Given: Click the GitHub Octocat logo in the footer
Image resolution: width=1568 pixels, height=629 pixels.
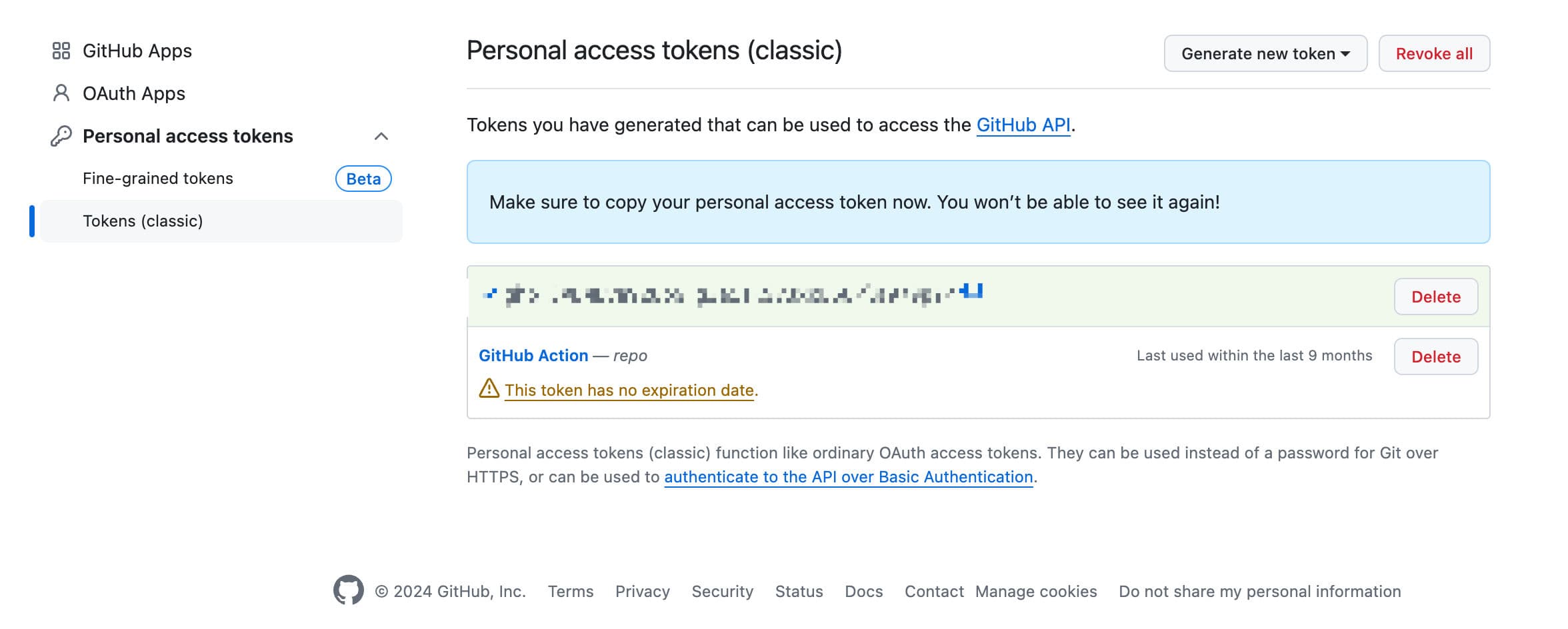Looking at the screenshot, I should pyautogui.click(x=349, y=590).
